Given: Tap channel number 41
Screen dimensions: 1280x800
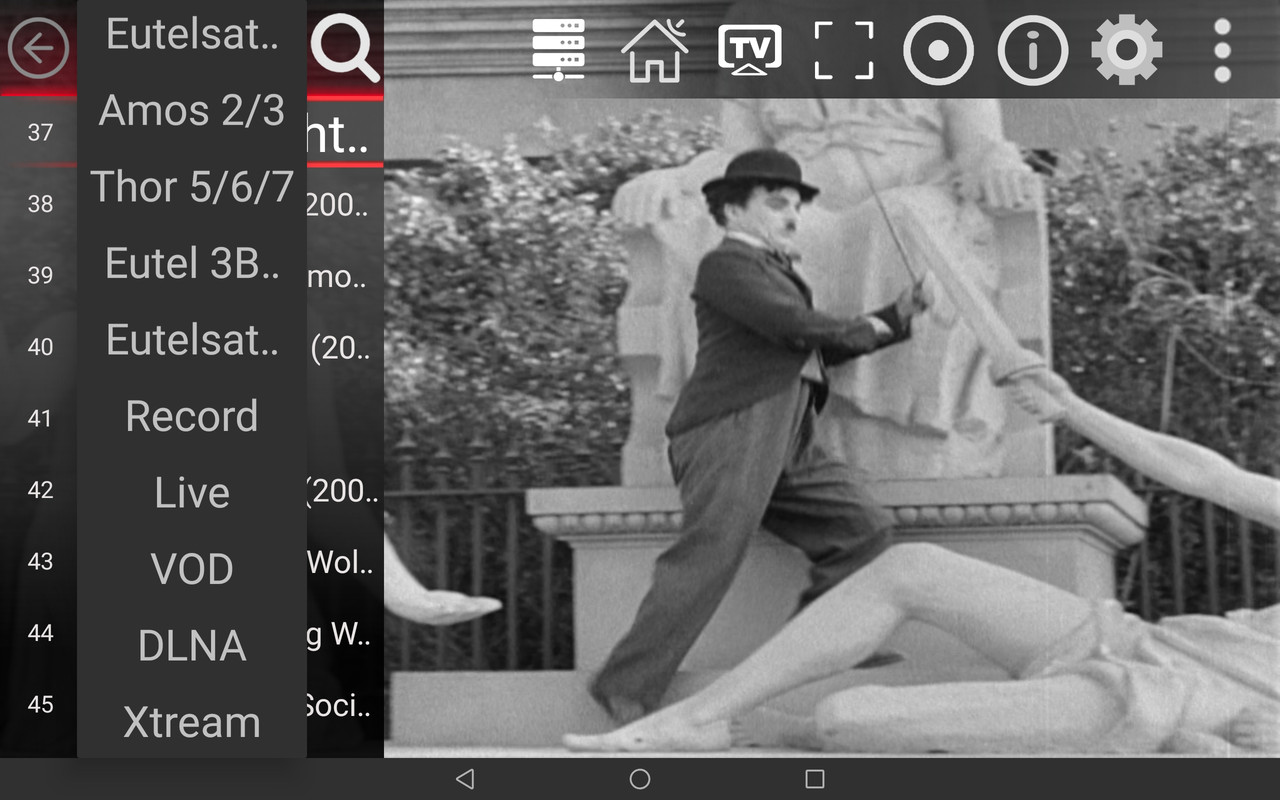Looking at the screenshot, I should [40, 418].
